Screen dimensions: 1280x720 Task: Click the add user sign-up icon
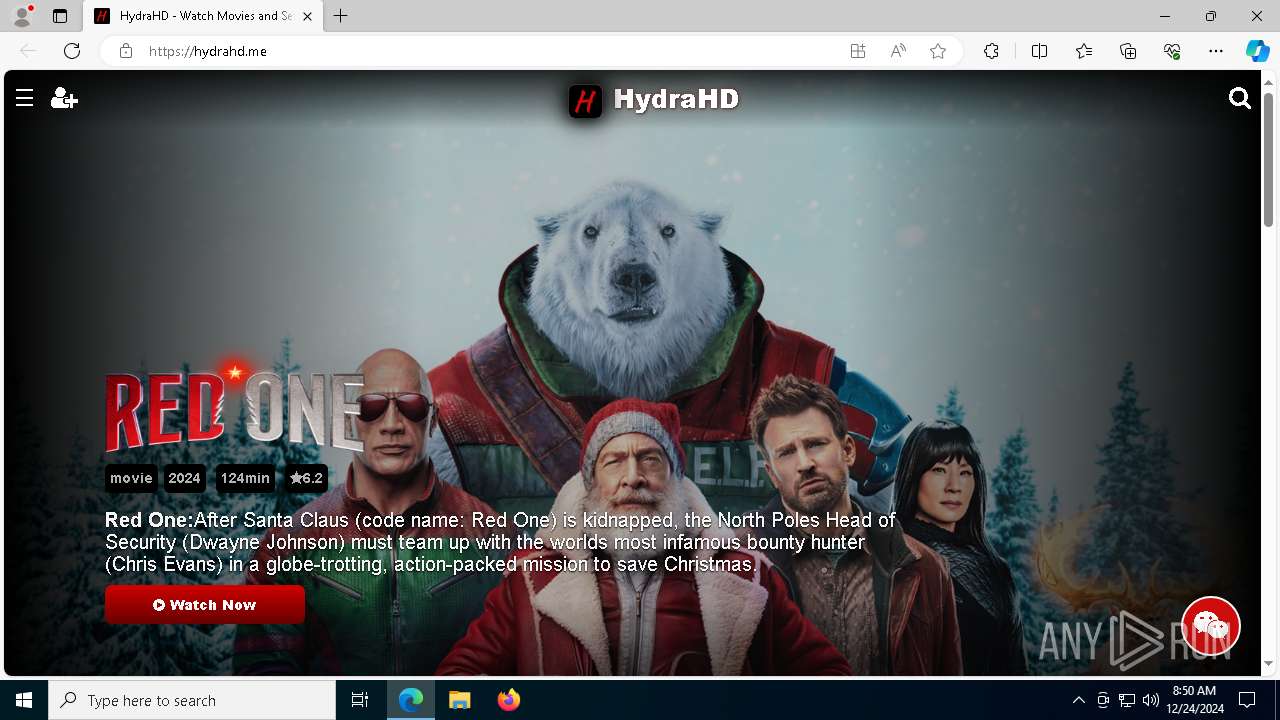tap(64, 98)
